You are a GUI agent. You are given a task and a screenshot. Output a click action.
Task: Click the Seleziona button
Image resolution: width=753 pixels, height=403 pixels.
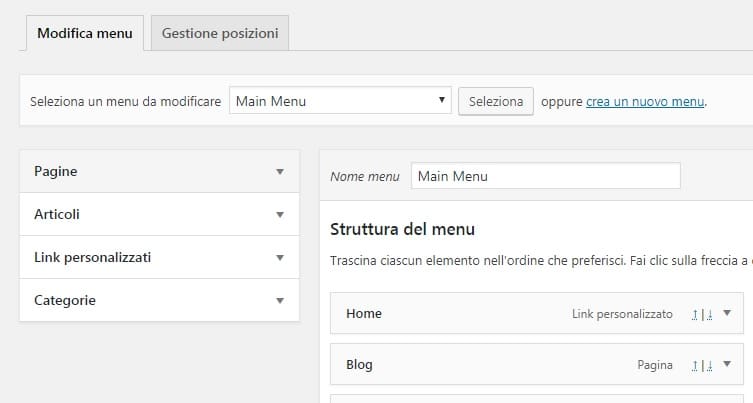pyautogui.click(x=496, y=101)
